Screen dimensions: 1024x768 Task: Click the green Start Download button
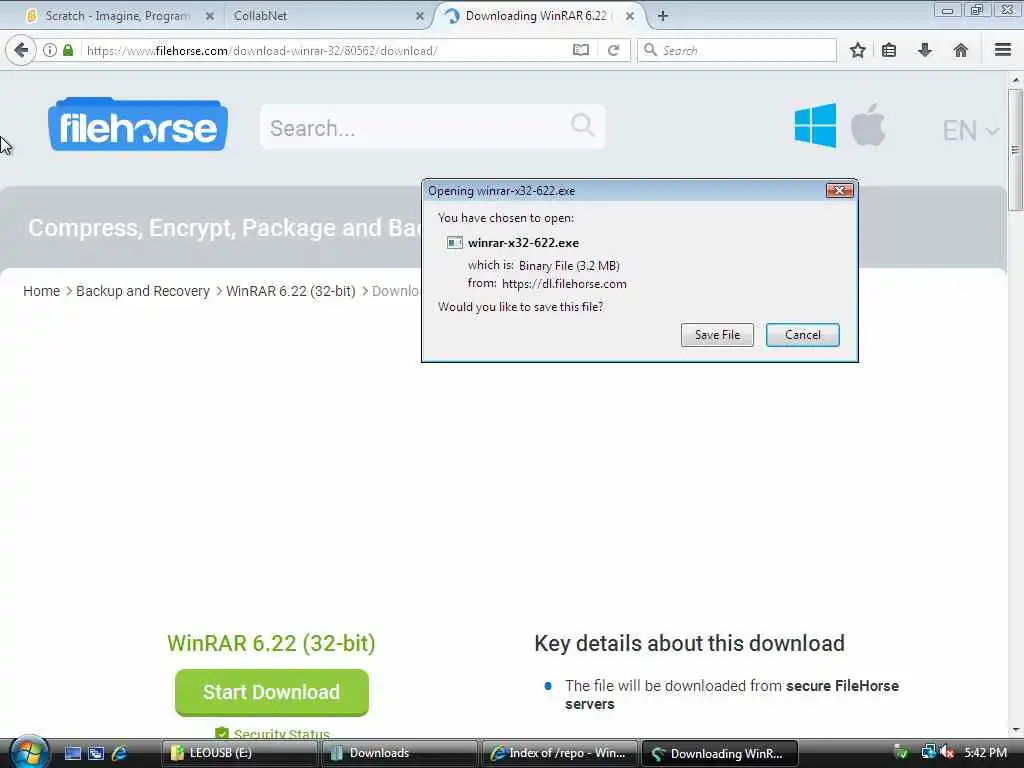(x=272, y=692)
